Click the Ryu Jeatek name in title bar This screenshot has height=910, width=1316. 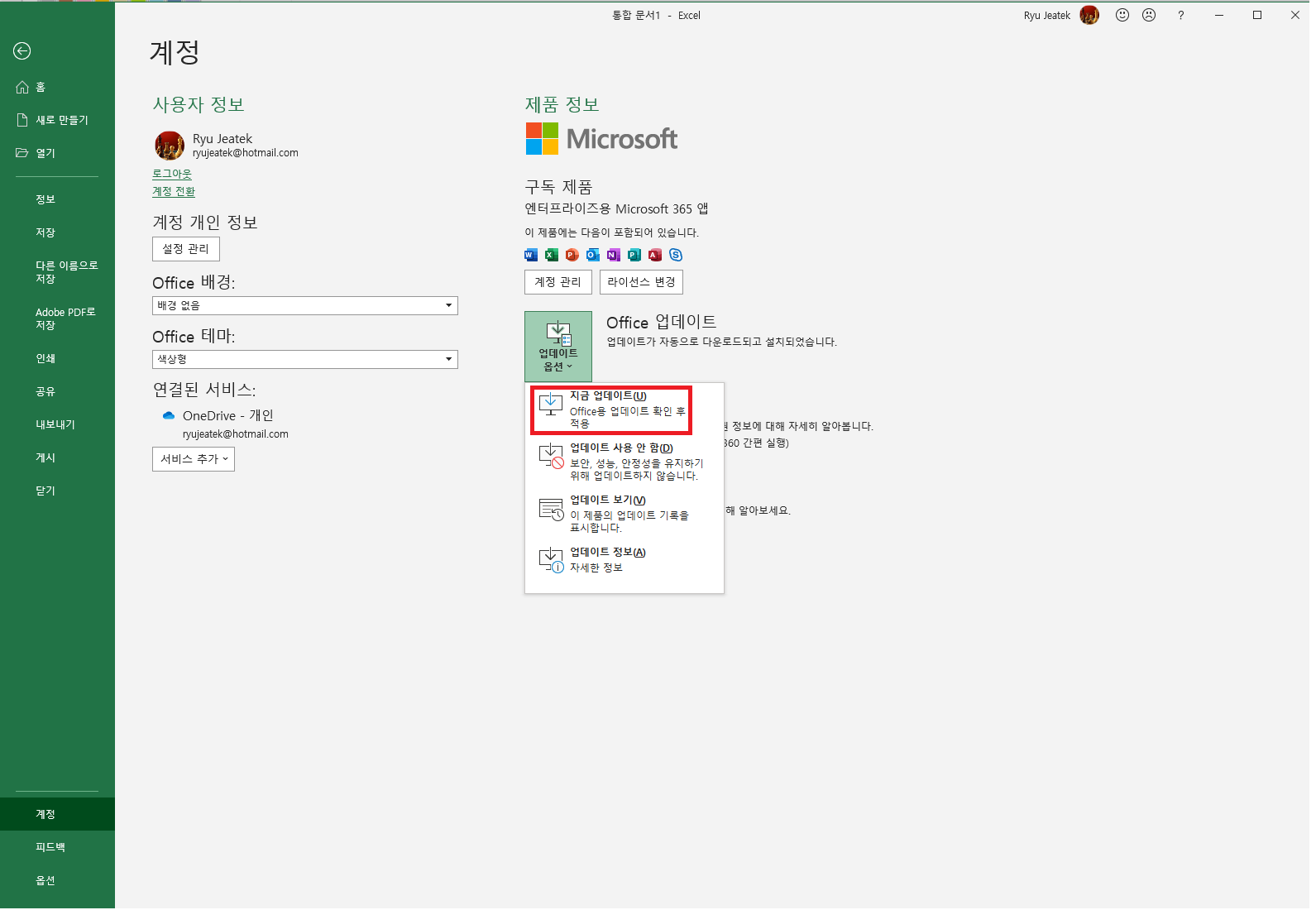point(1047,15)
